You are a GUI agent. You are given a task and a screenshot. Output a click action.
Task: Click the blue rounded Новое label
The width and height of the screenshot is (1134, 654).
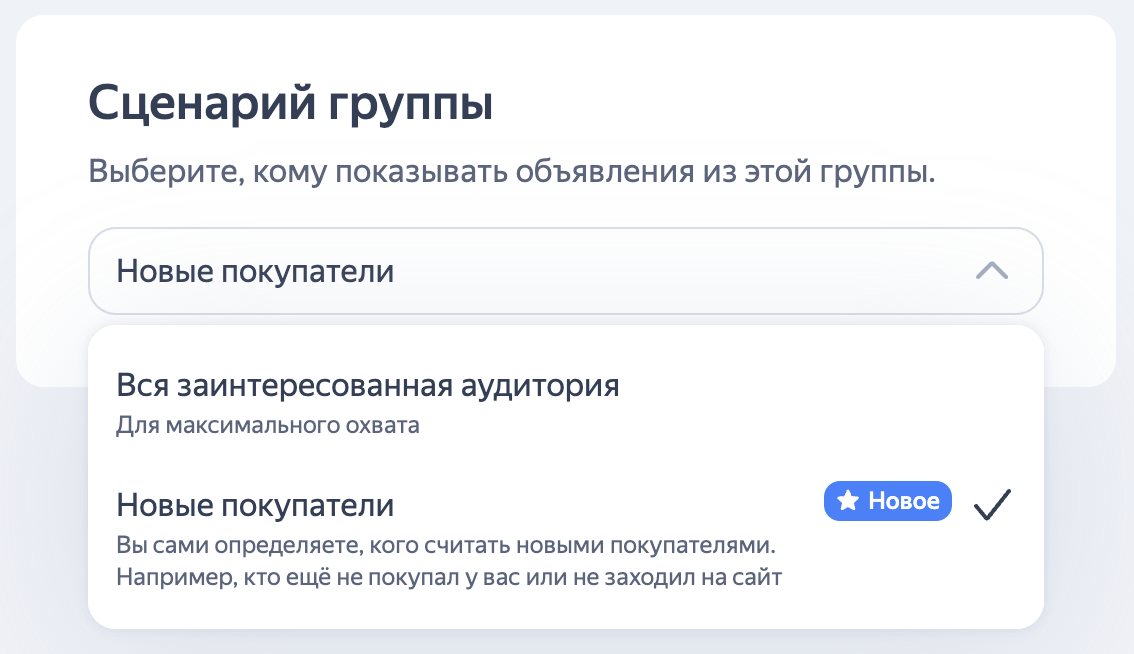(887, 501)
